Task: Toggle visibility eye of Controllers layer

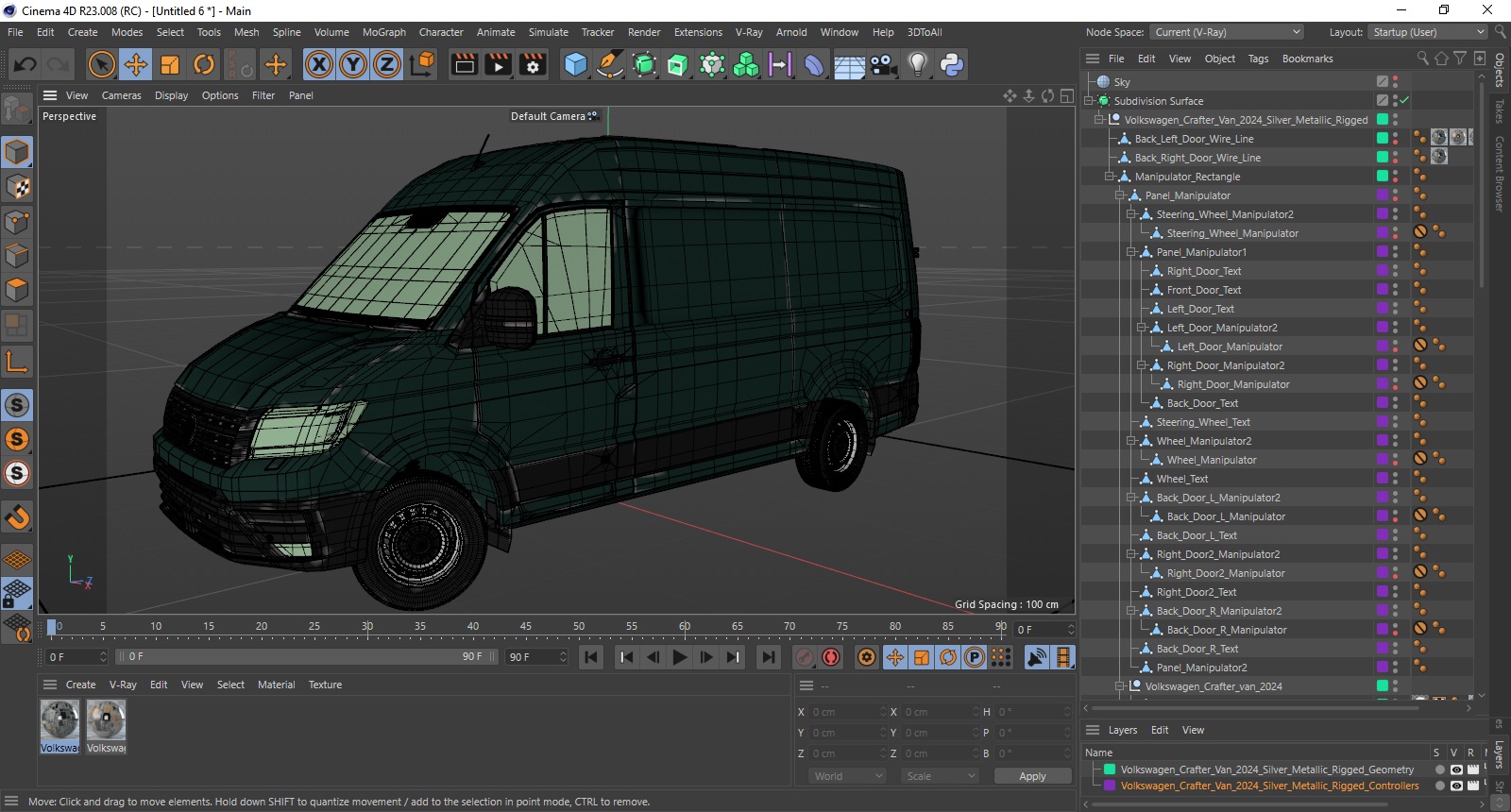Action: 1456,786
